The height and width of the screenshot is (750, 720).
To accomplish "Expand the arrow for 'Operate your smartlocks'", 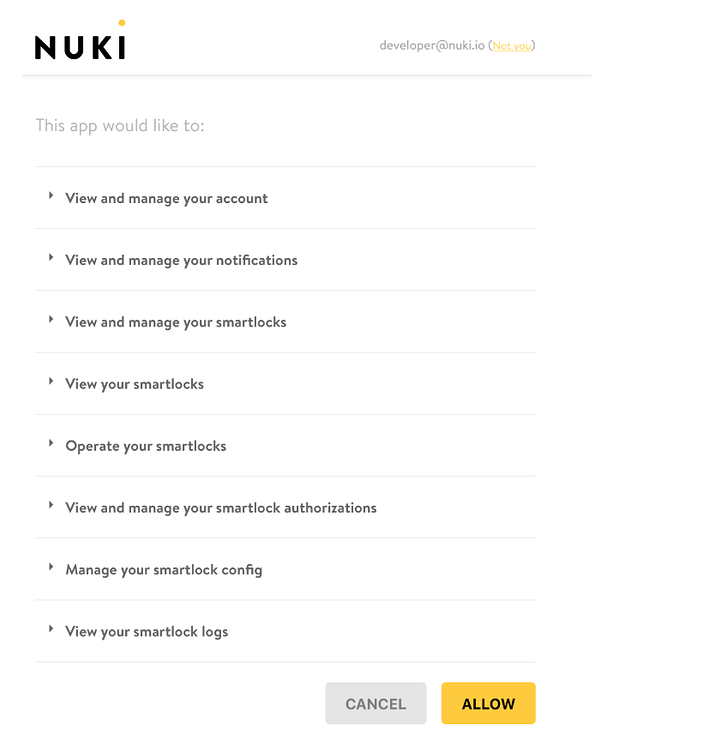I will [51, 443].
